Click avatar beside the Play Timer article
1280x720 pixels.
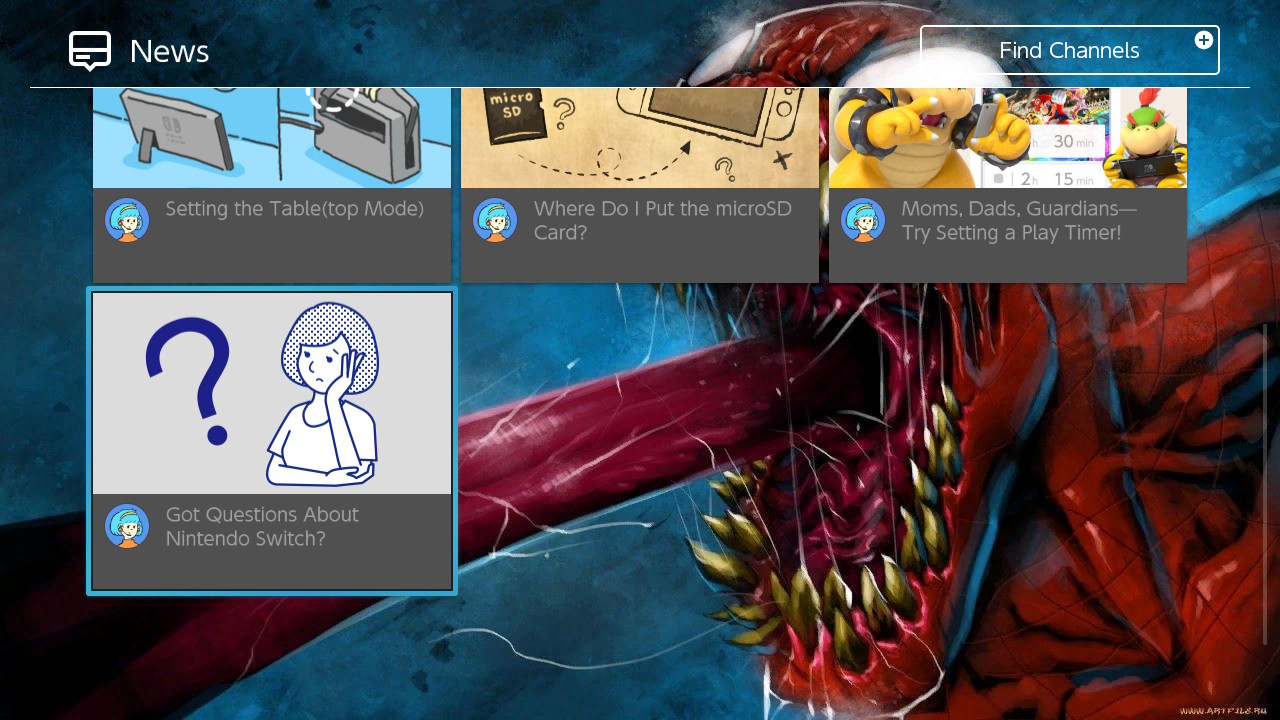pos(863,220)
